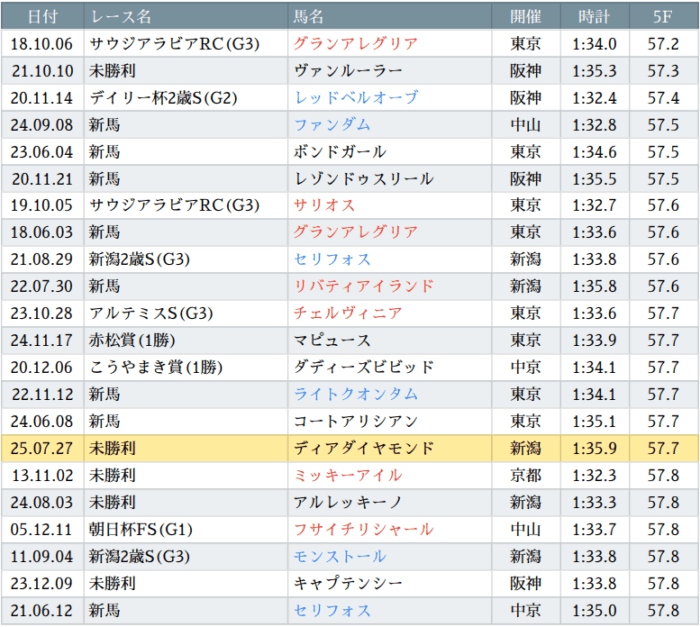Open the ライトクオンタム horse link
This screenshot has height=627, width=700.
click(356, 394)
